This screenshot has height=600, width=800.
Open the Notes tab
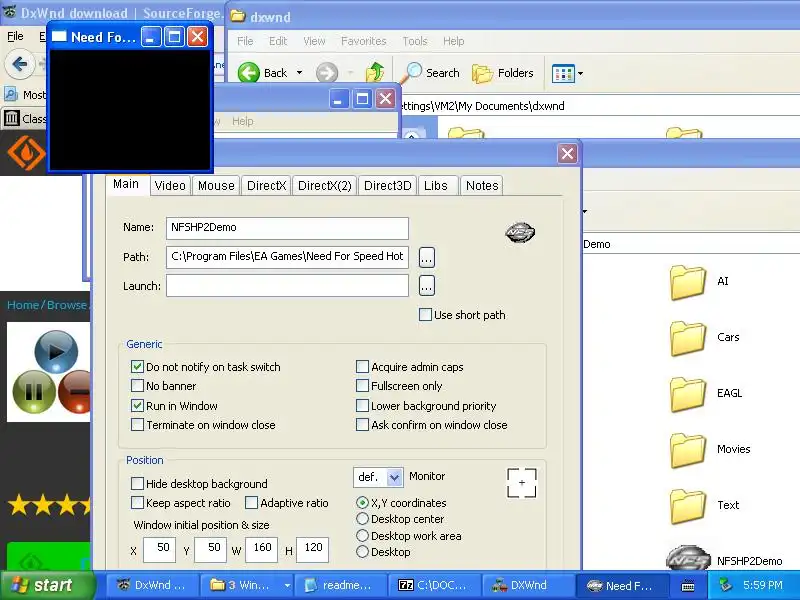[x=482, y=186]
